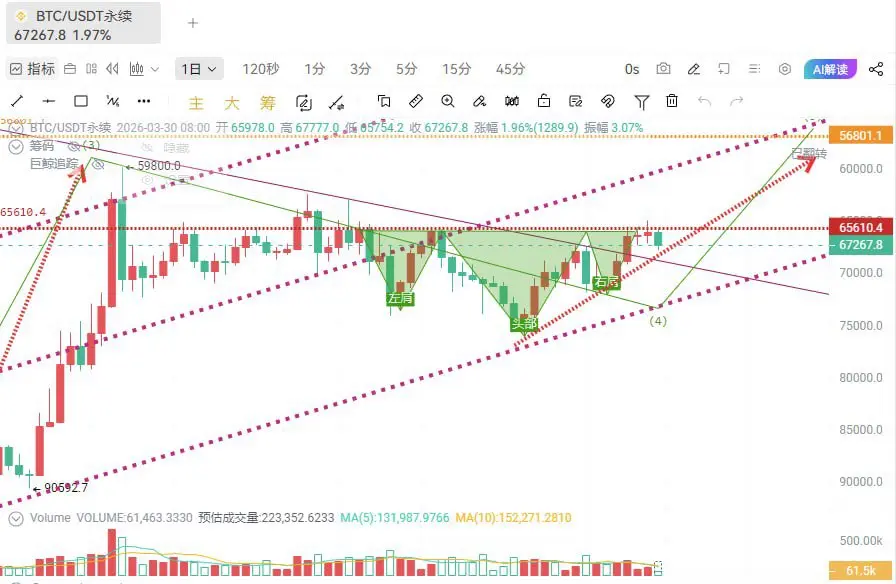Open the 指标 indicators panel
This screenshot has height=584, width=896.
33,69
